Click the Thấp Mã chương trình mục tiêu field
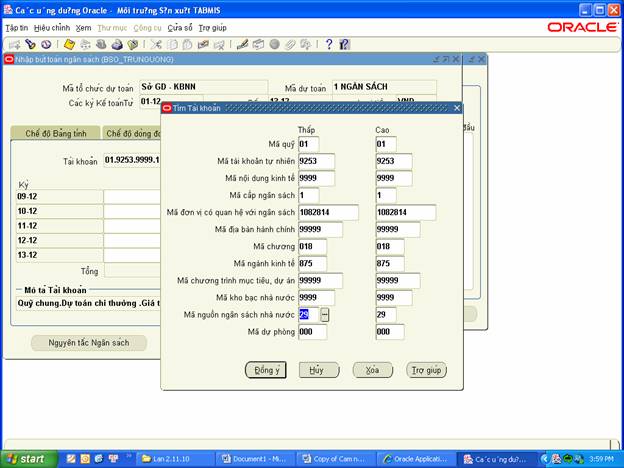Screen dimensions: 624x468 tap(320, 281)
